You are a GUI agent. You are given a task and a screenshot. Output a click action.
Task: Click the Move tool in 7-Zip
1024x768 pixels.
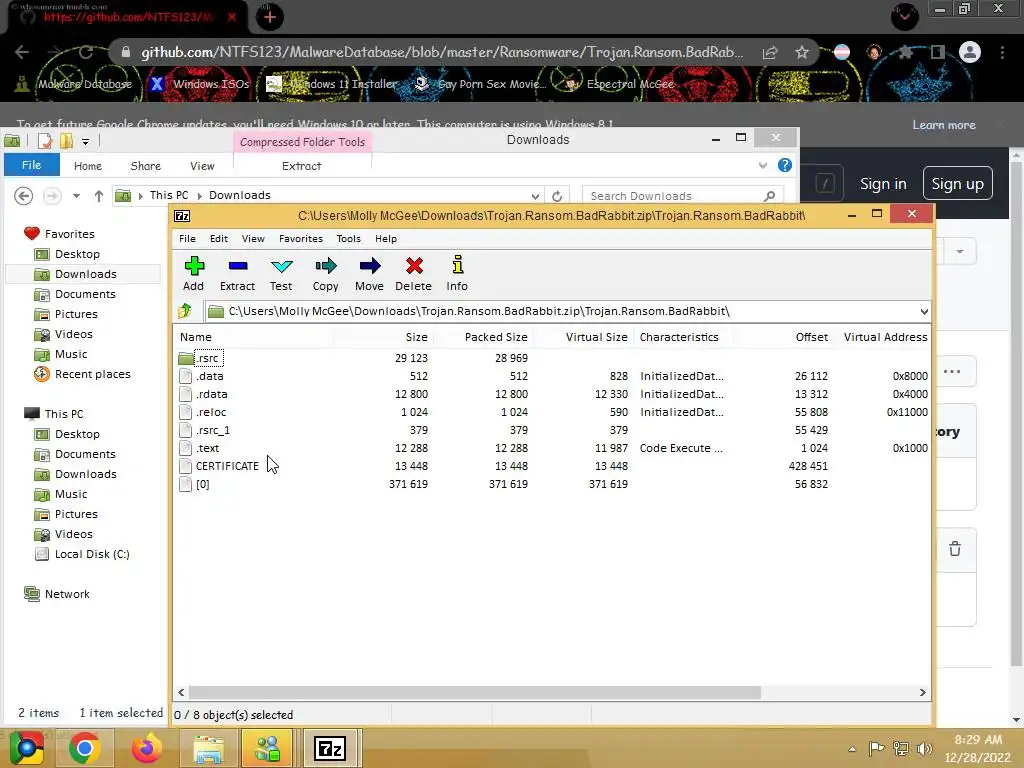369,273
